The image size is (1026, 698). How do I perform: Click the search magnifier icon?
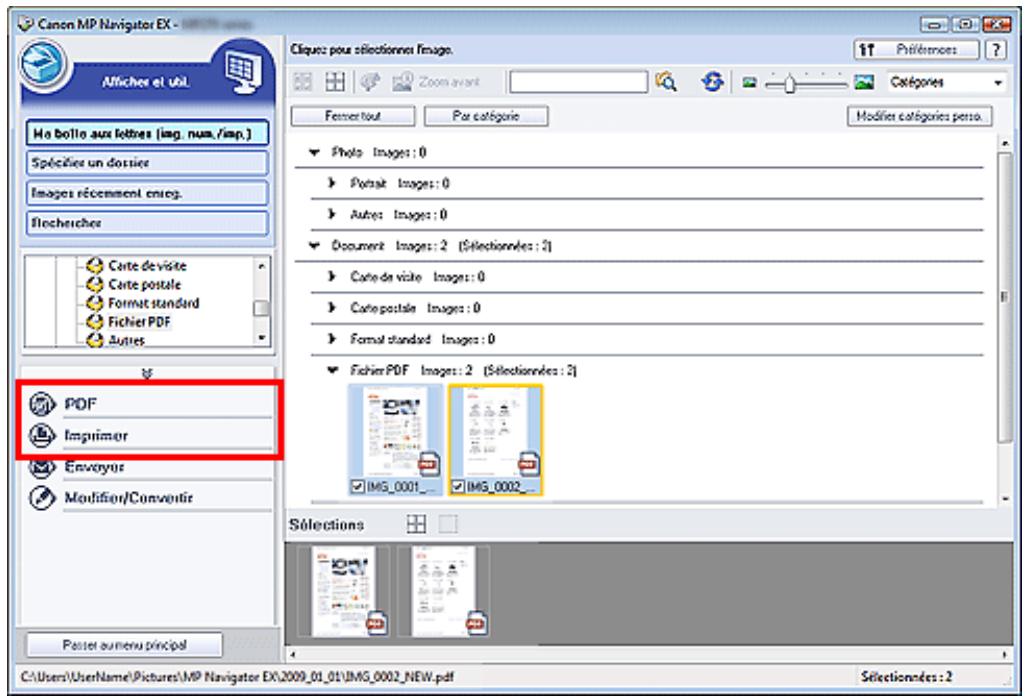666,82
